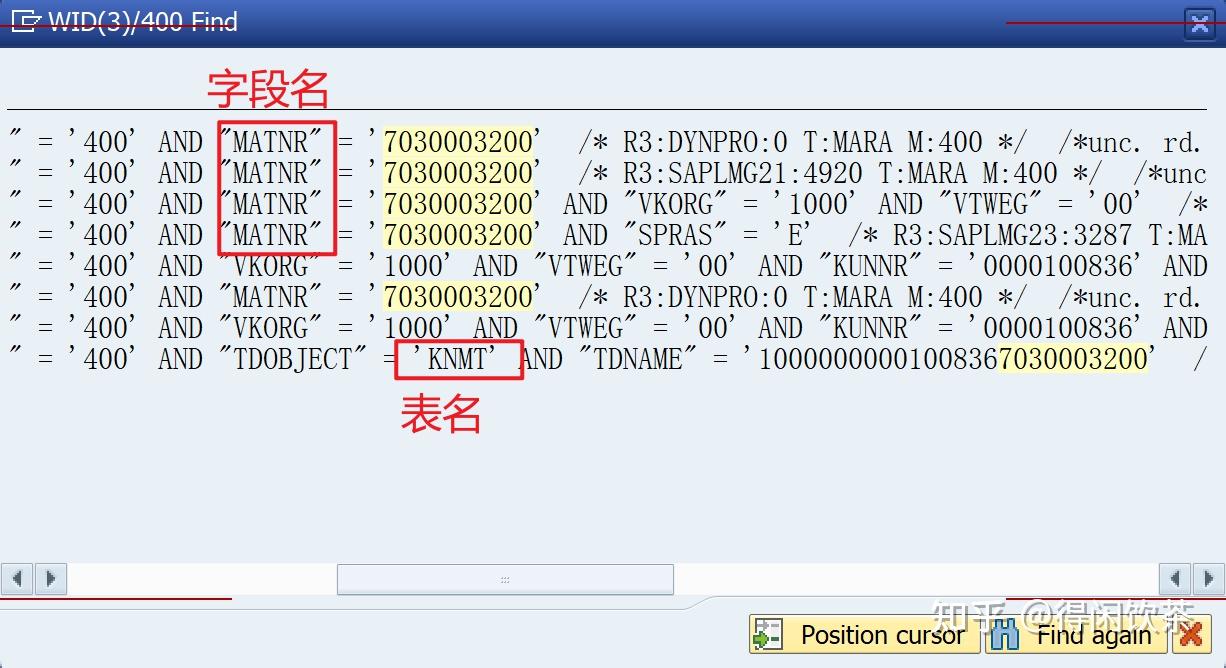Click the red 字段名 annotation label

click(x=268, y=87)
